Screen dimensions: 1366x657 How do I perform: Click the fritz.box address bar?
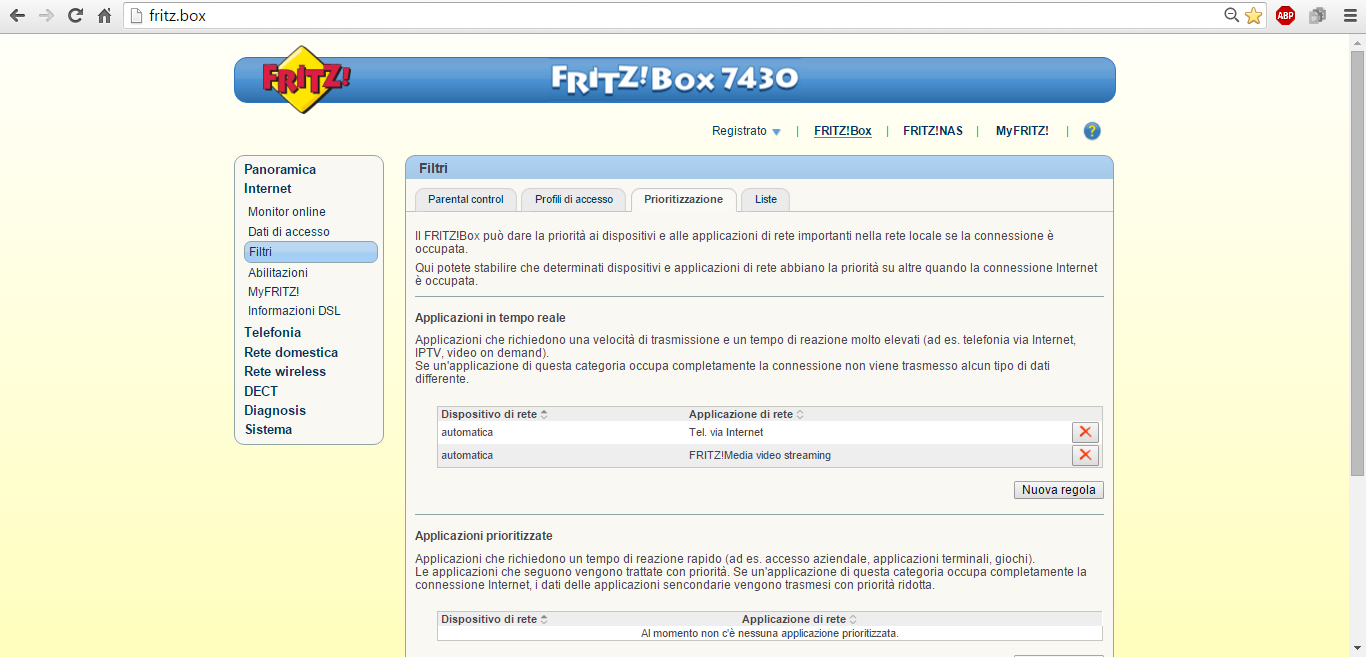(680, 16)
